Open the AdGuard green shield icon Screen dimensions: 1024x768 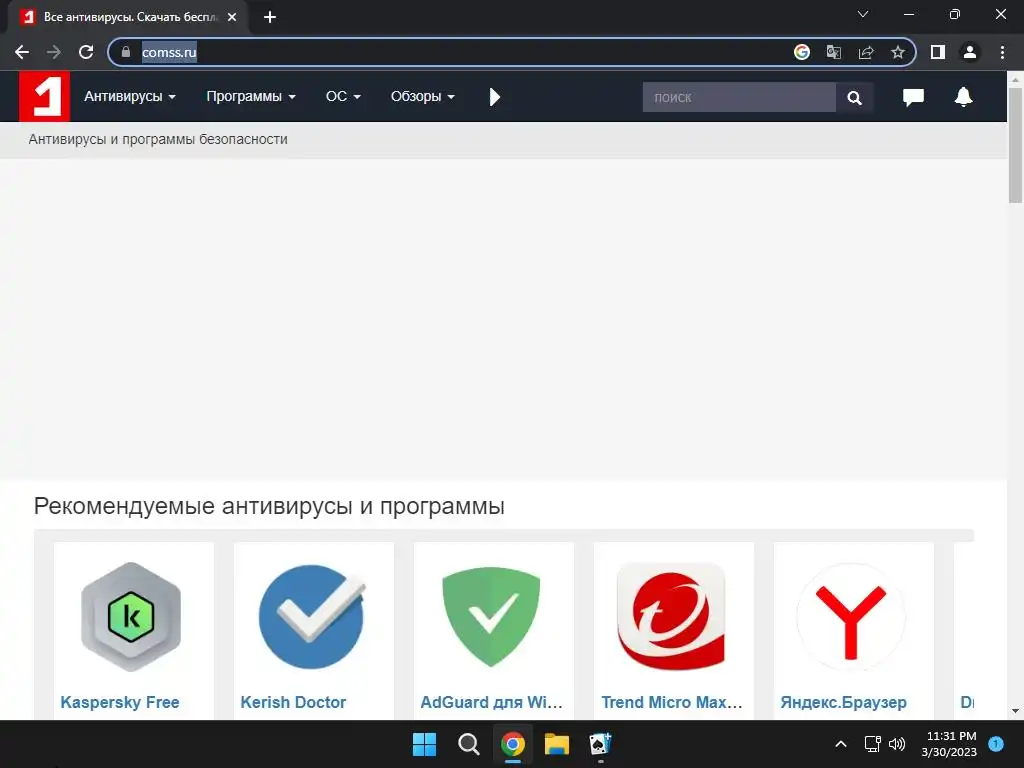coord(491,616)
